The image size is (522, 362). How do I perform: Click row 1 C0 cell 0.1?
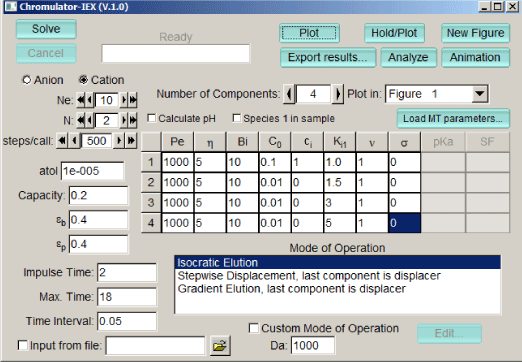click(x=275, y=162)
